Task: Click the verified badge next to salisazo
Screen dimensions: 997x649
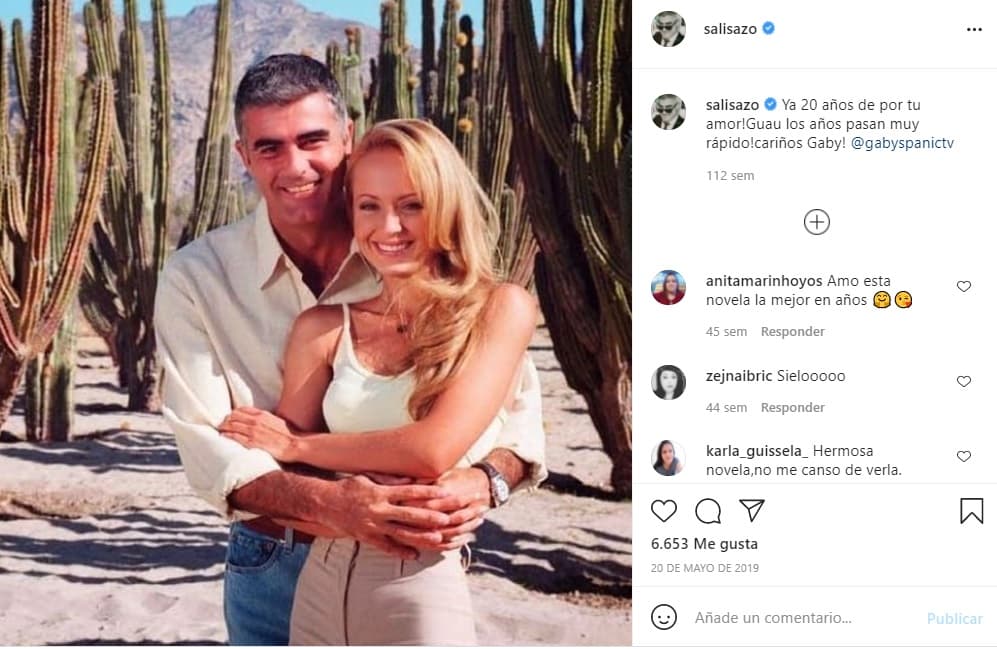Action: (767, 29)
